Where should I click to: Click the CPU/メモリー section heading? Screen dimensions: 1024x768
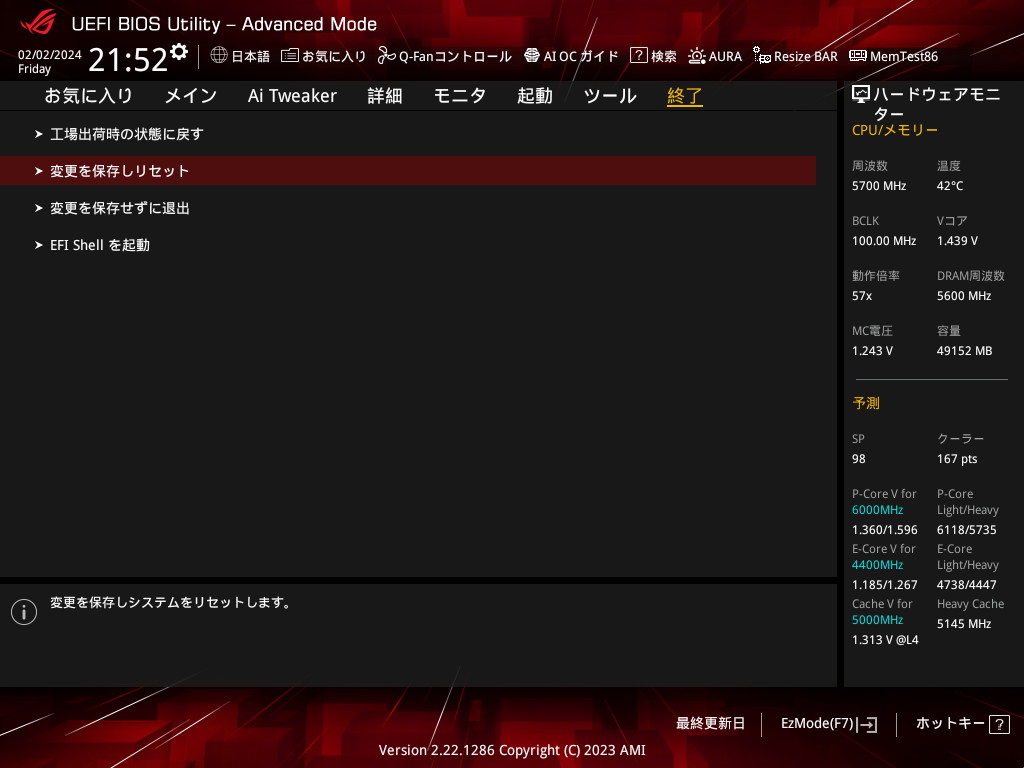pyautogui.click(x=895, y=130)
